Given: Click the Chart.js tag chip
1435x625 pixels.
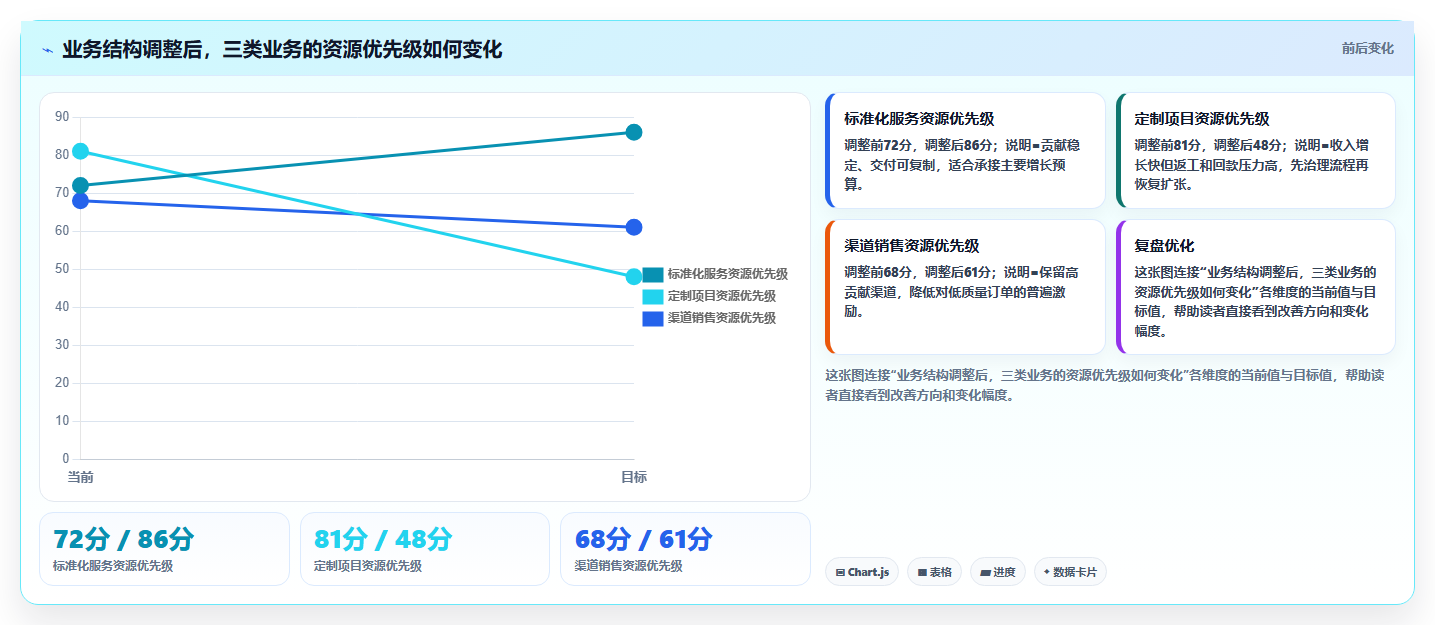Looking at the screenshot, I should 862,572.
